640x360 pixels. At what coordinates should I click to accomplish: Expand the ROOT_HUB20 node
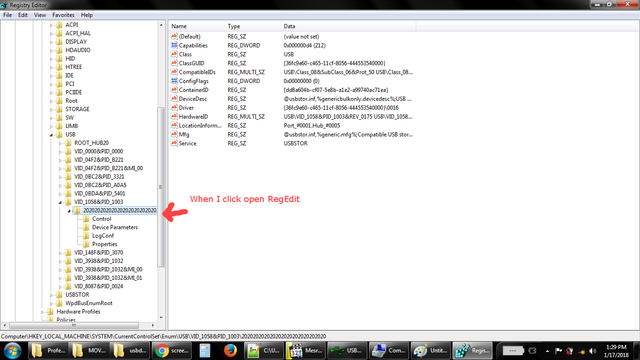[60, 143]
